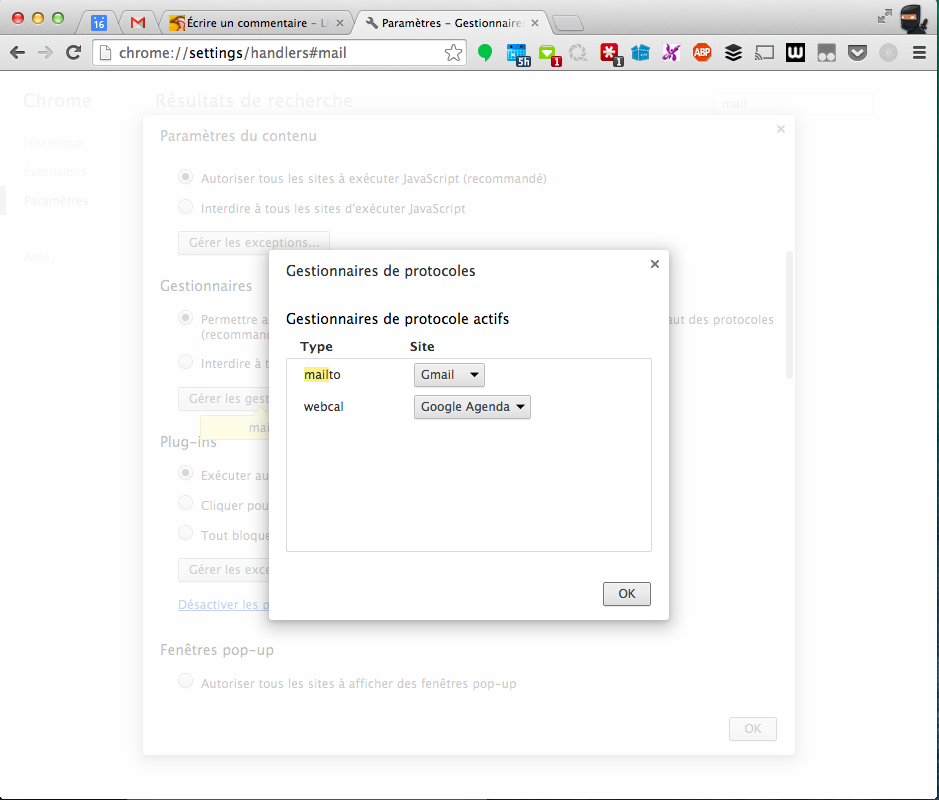Bookmark this page with the star
This screenshot has height=800, width=939.
pos(453,53)
